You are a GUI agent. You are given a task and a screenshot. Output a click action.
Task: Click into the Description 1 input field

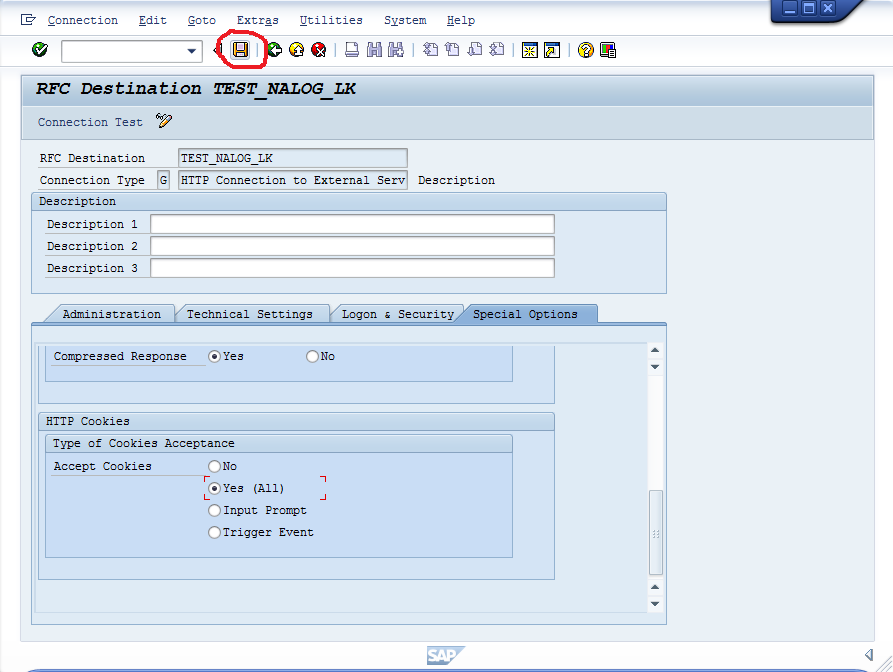[352, 224]
